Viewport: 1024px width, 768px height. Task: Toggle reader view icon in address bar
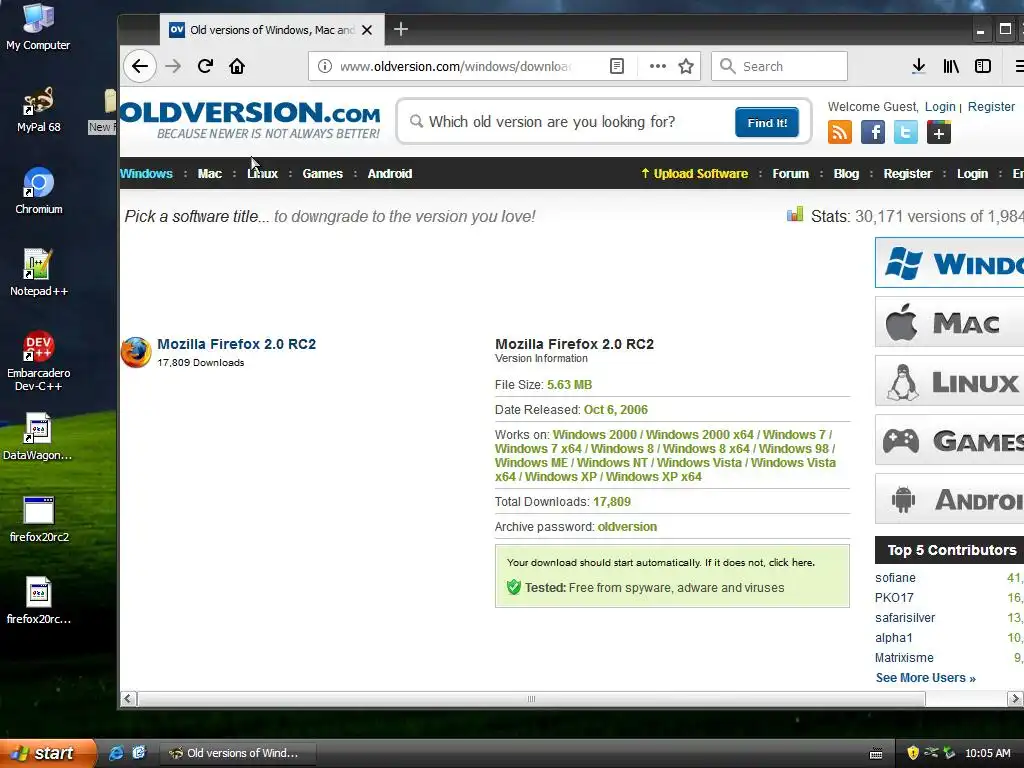(616, 66)
